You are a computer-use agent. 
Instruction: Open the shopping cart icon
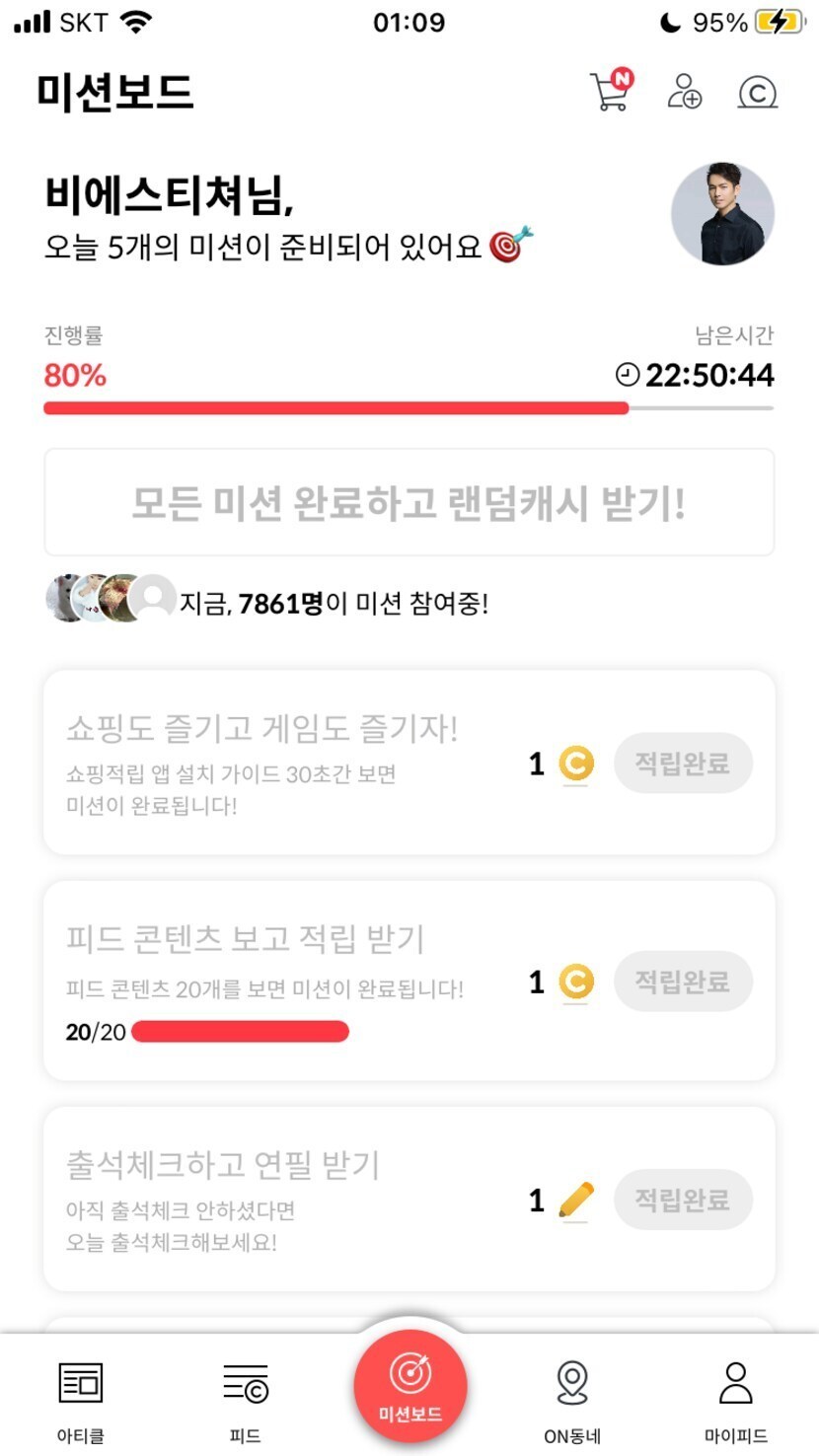tap(610, 92)
